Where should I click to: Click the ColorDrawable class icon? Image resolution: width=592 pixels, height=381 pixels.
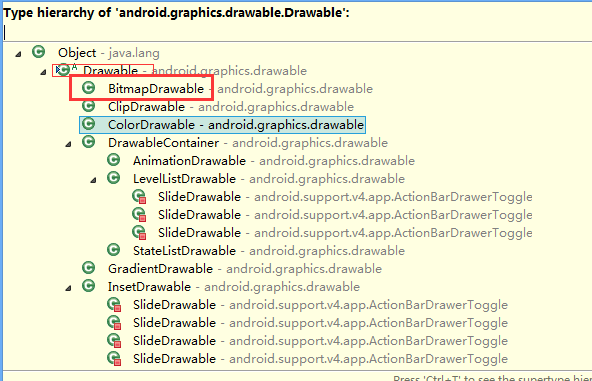[x=88, y=124]
